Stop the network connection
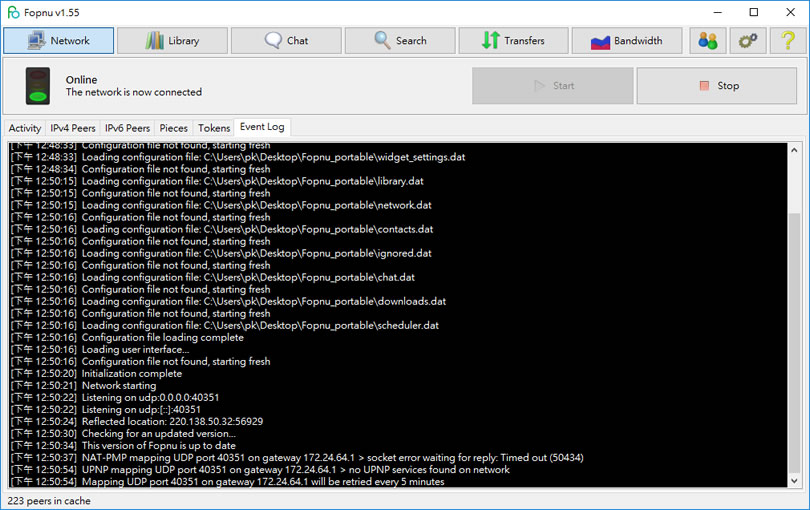810x510 pixels. point(716,86)
